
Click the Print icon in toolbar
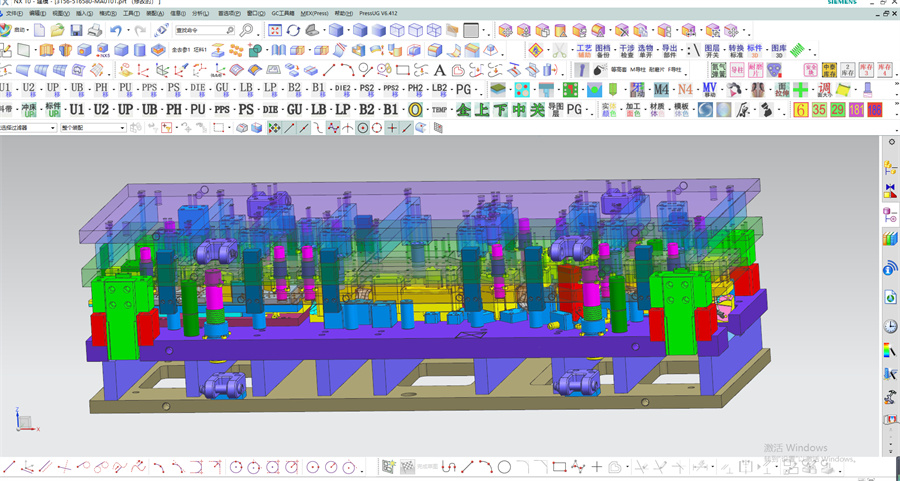tap(94, 31)
